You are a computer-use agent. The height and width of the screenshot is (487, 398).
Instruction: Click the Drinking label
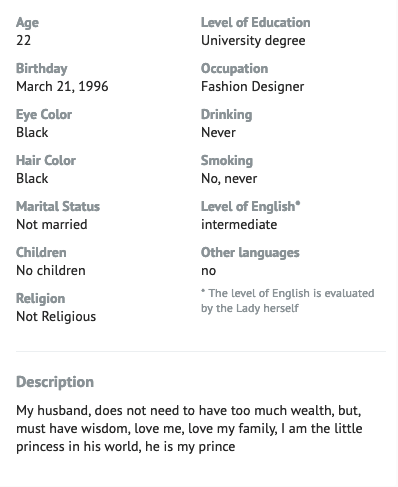[x=227, y=115]
